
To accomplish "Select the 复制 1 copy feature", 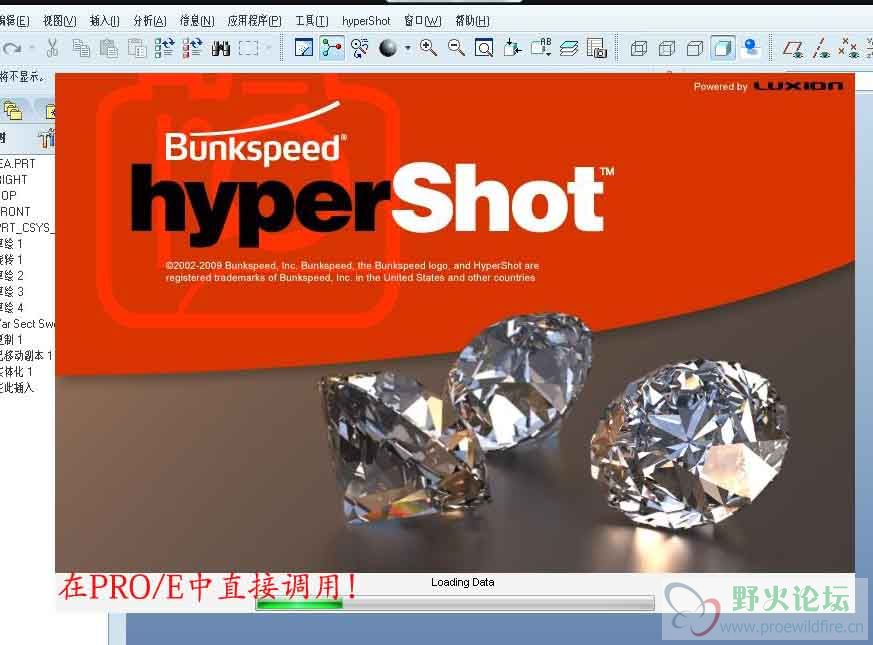I will coord(12,340).
